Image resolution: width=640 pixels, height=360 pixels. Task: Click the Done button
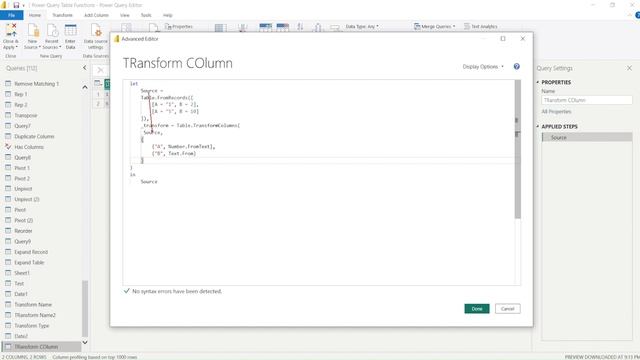(477, 309)
